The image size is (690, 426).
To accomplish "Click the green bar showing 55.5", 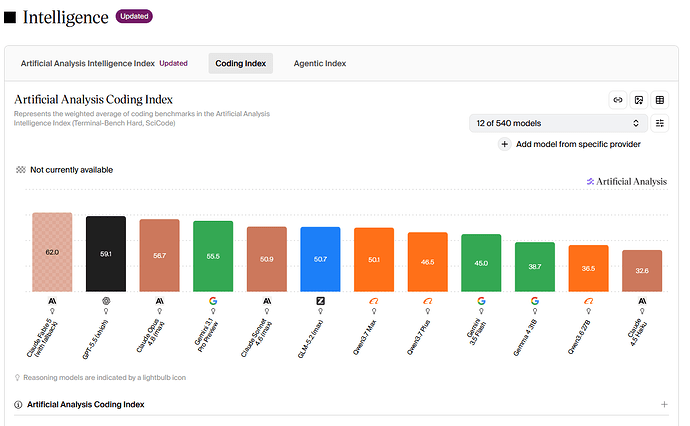I will click(213, 256).
